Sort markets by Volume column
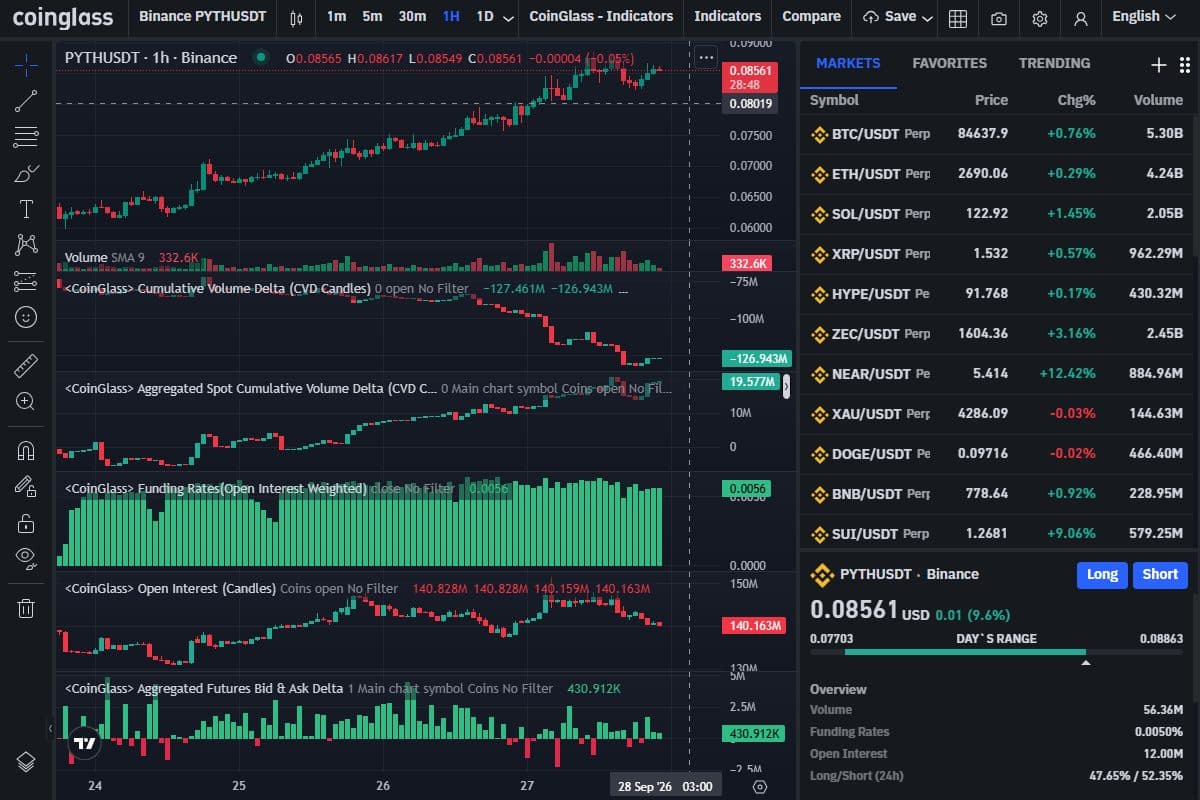Screen dimensions: 1200x800 [x=1158, y=100]
